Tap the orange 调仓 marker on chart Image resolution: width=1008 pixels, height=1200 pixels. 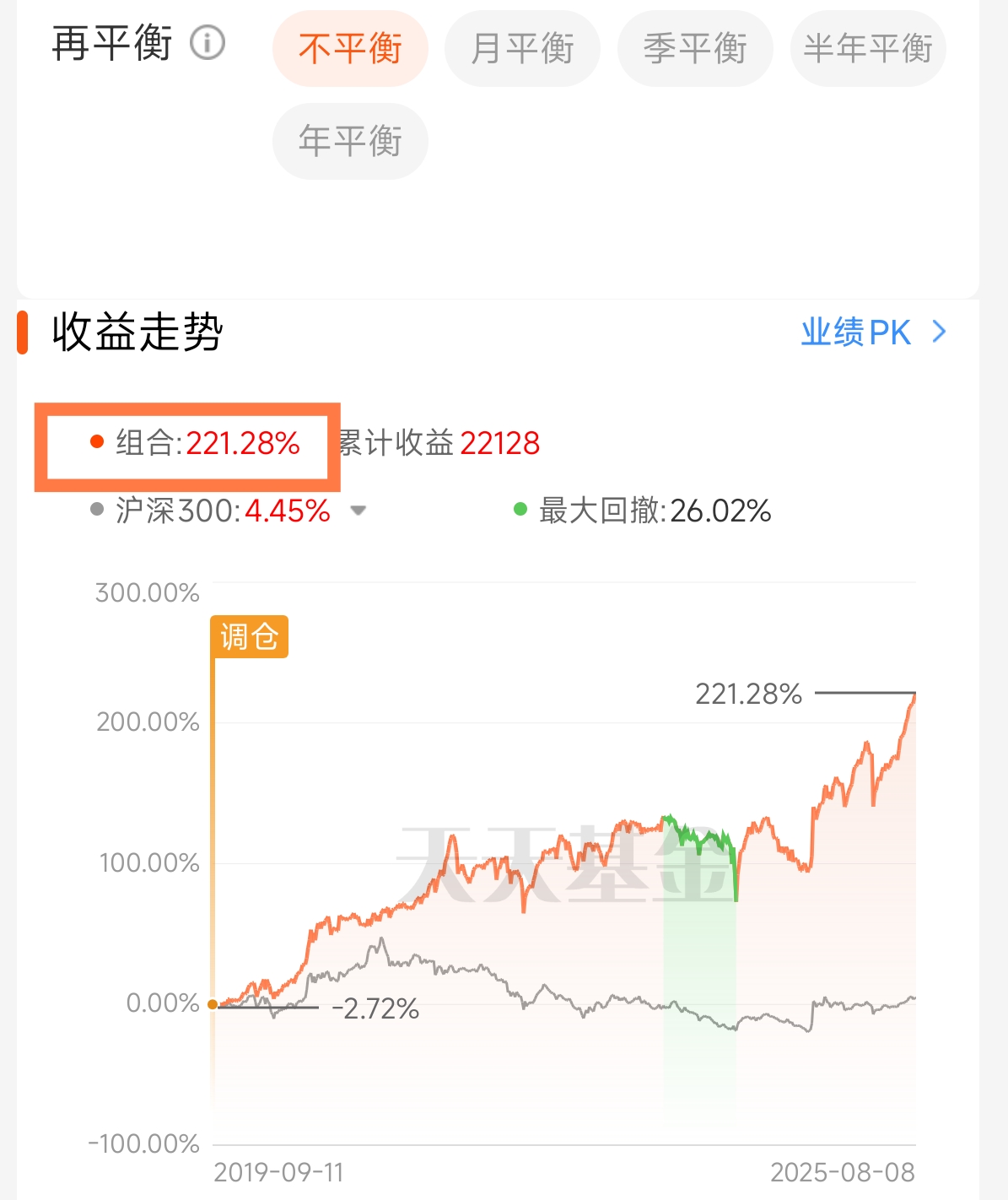249,636
